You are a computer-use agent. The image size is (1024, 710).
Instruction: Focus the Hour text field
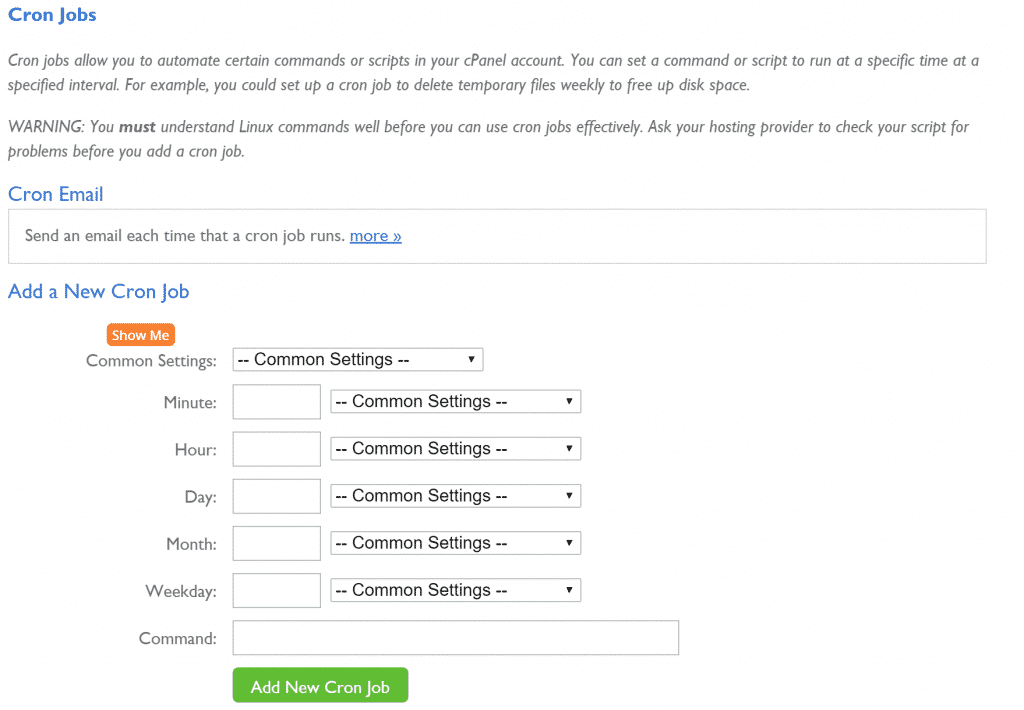[x=277, y=449]
